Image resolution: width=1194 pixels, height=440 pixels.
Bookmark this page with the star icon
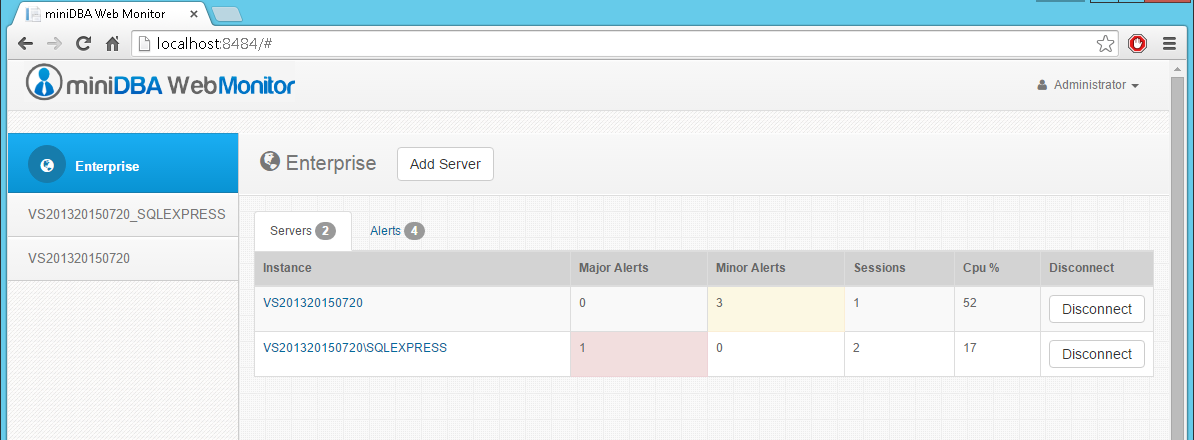tap(1105, 44)
